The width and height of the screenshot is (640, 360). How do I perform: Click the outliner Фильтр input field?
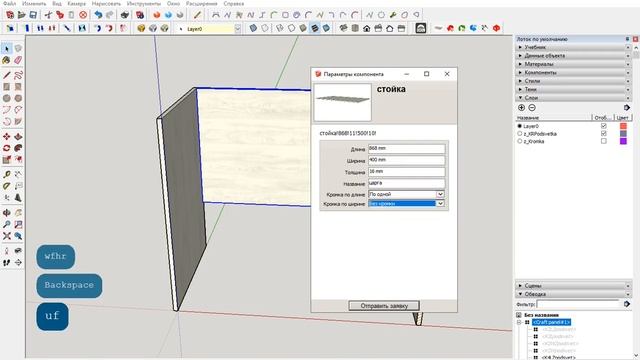(579, 304)
